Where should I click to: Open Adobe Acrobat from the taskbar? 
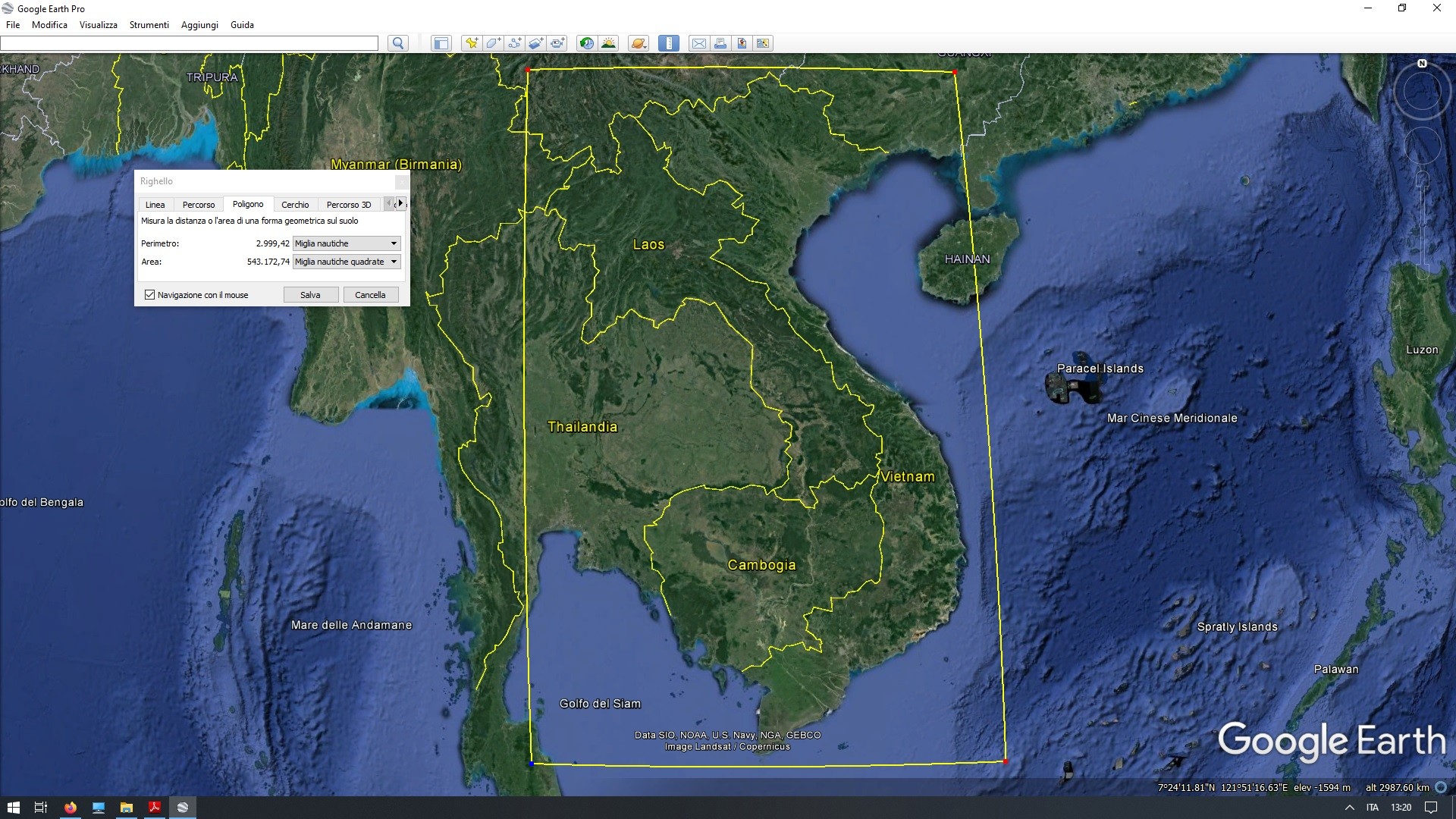(x=155, y=808)
